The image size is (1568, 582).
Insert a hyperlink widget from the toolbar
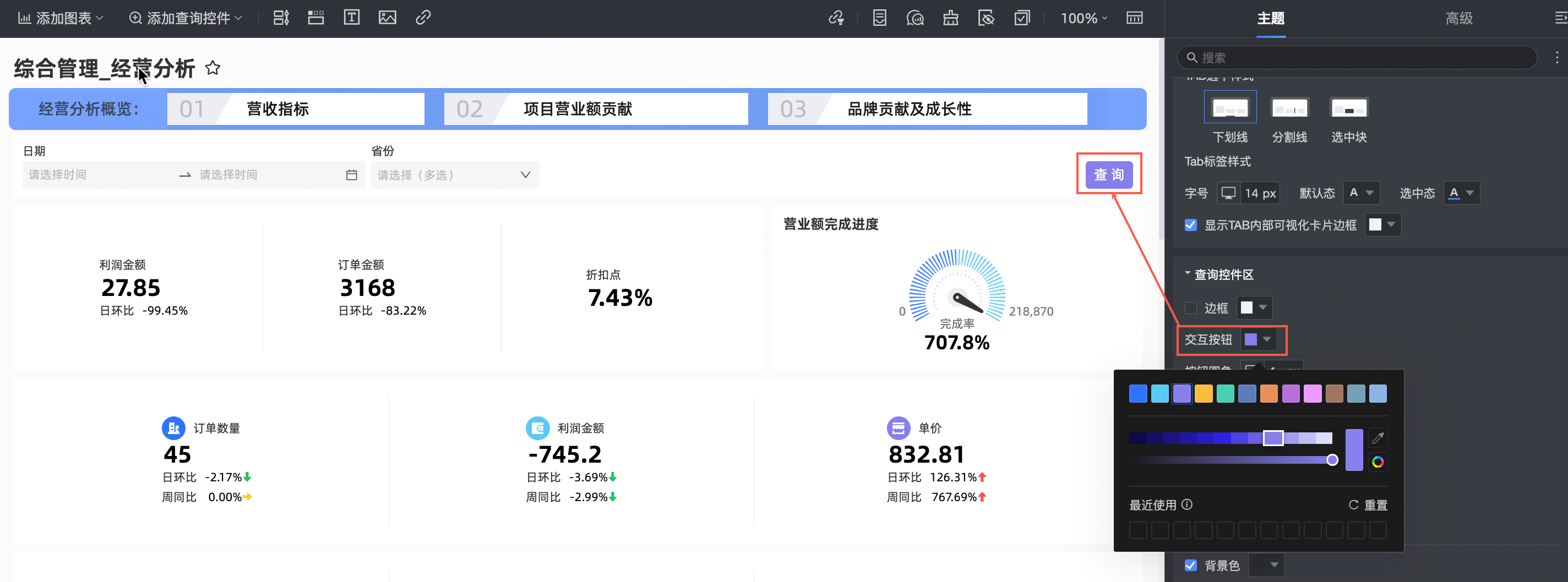[423, 18]
